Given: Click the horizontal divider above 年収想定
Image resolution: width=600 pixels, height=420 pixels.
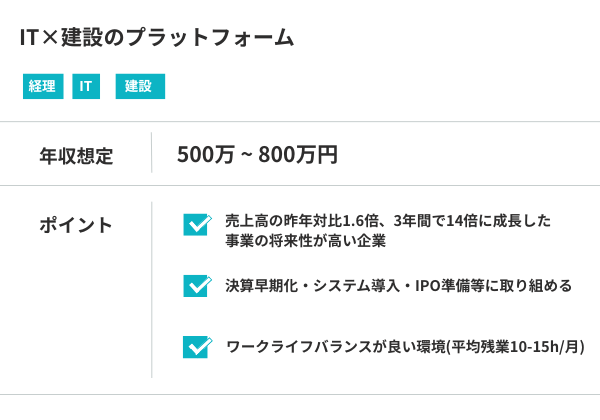Looking at the screenshot, I should [x=300, y=122].
